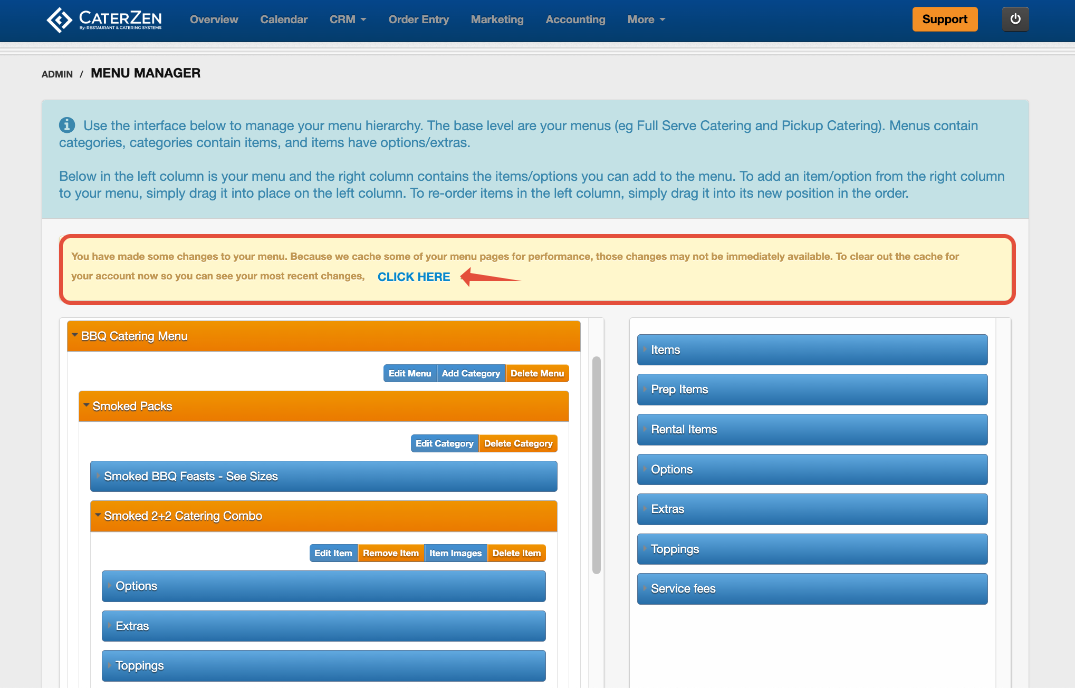Viewport: 1075px width, 688px height.
Task: Expand the Prep Items panel
Action: coord(812,389)
